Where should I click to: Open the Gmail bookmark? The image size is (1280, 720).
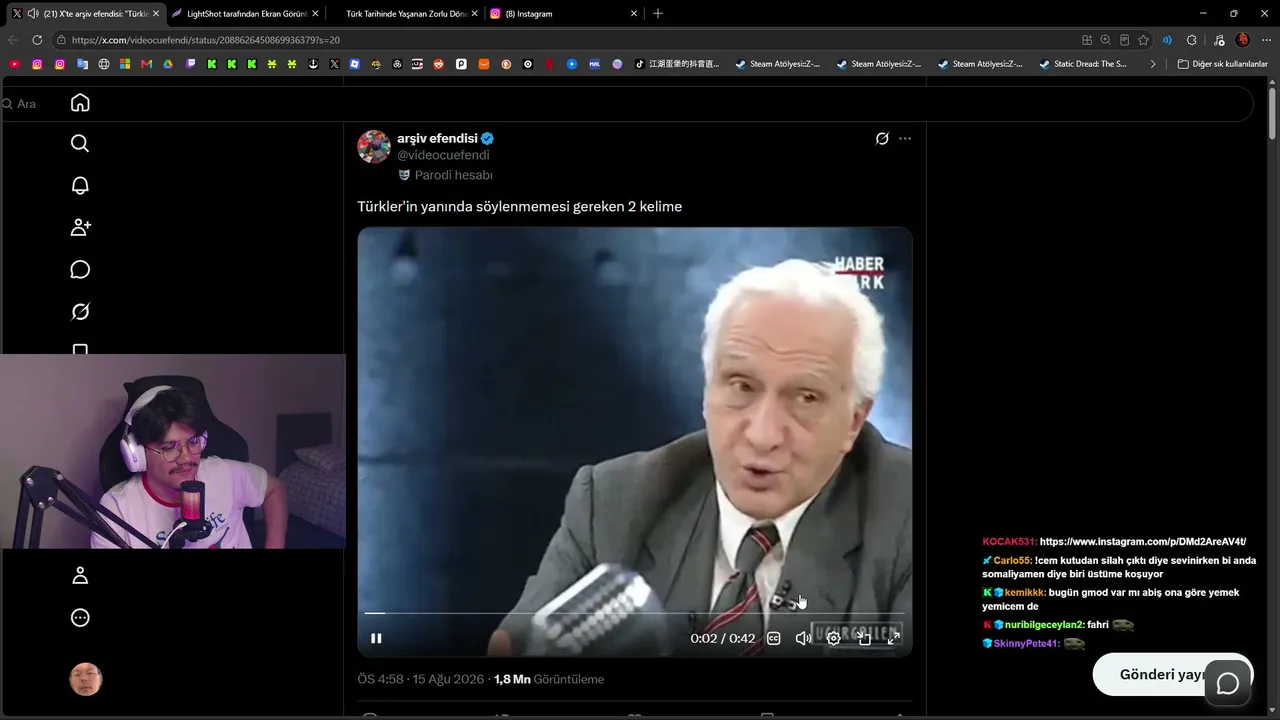[146, 64]
